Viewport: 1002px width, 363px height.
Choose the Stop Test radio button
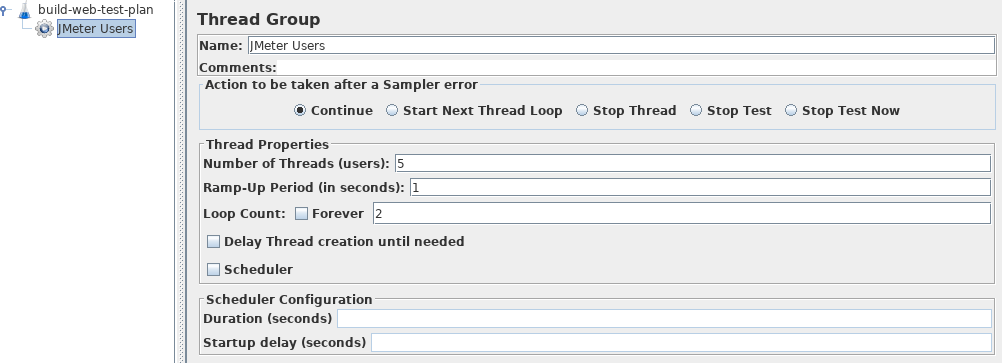(696, 111)
